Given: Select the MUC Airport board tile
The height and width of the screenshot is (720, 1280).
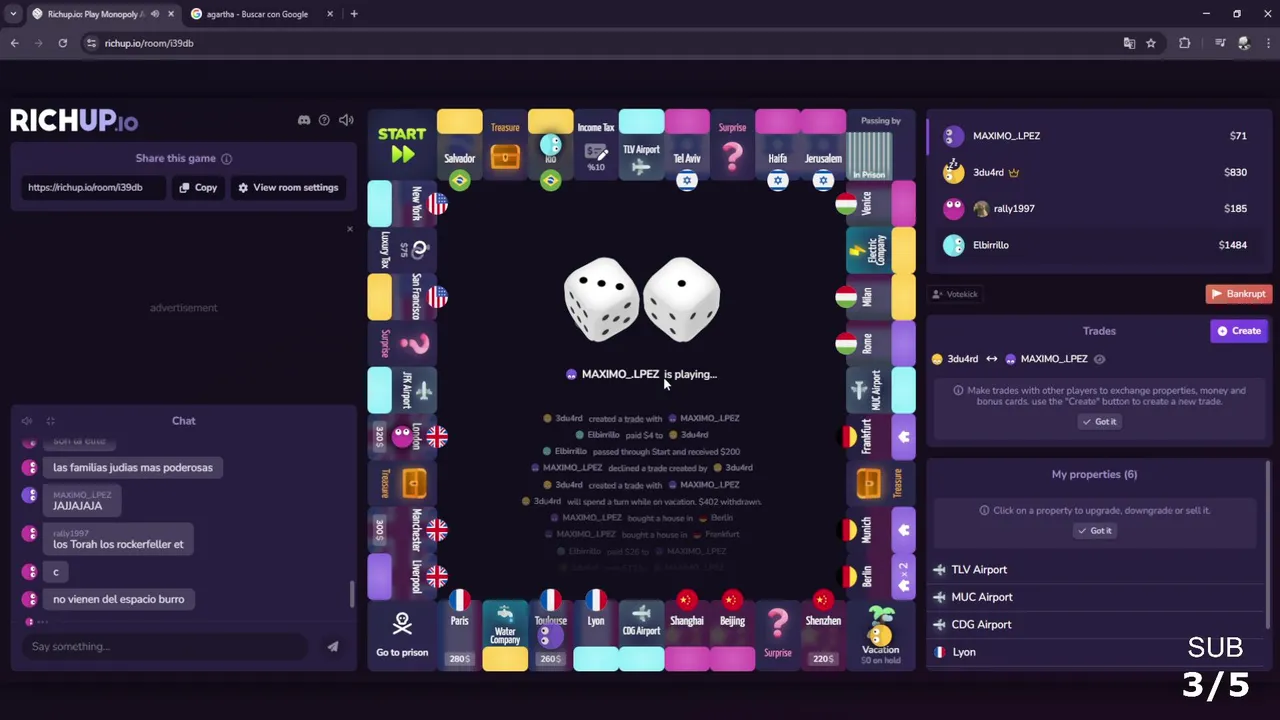Looking at the screenshot, I should tap(881, 390).
